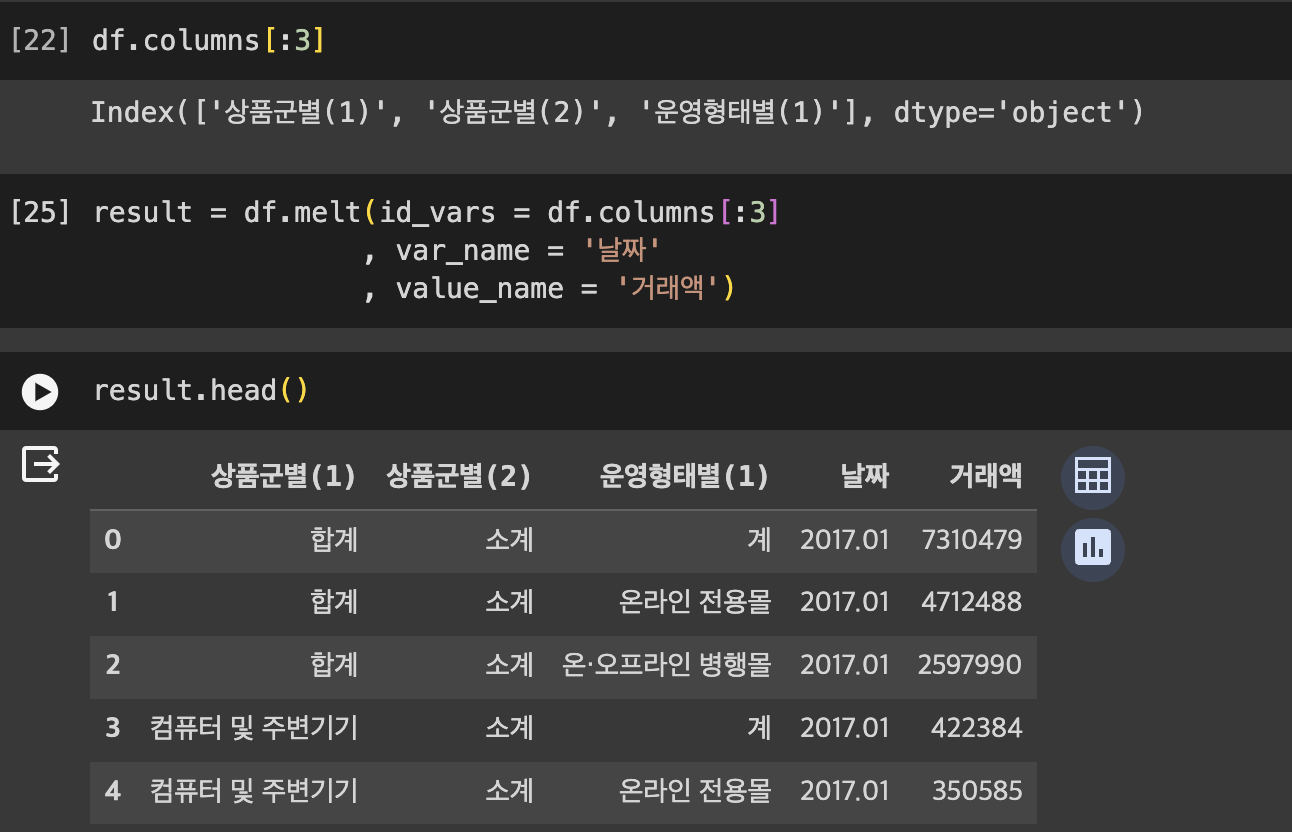Click value 2597990 in row 2
Viewport: 1292px width, 832px height.
tap(970, 665)
